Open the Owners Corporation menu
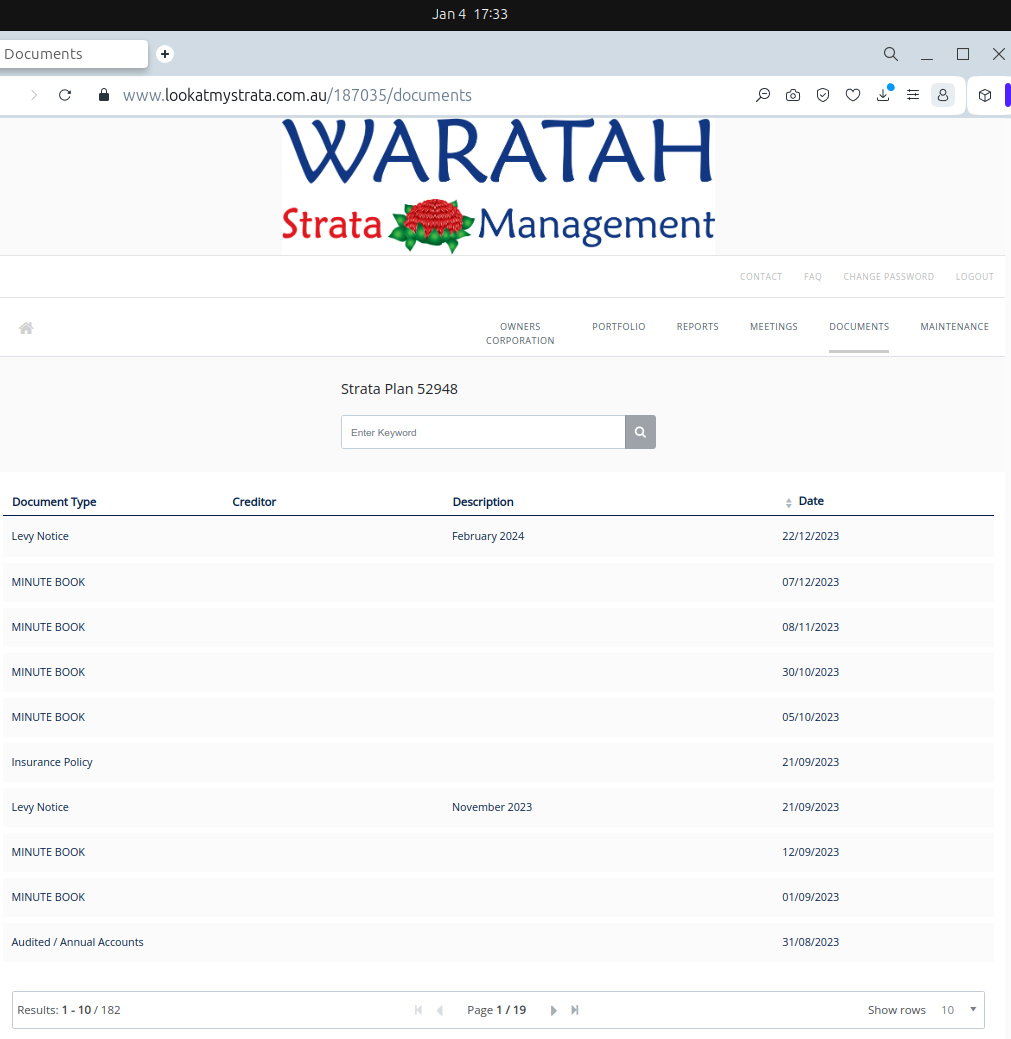The image size is (1011, 1039). click(520, 334)
